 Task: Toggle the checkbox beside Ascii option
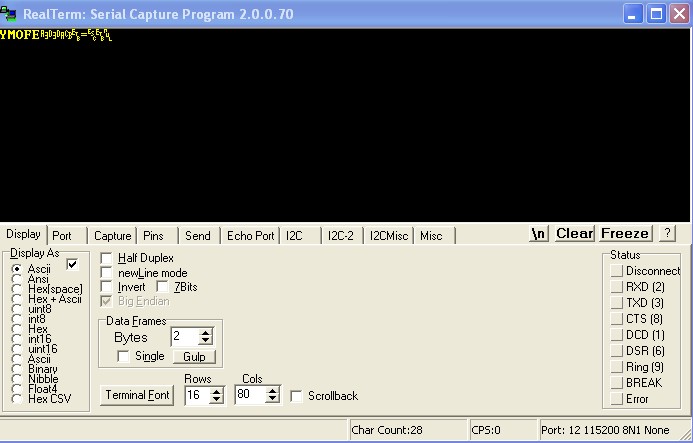pyautogui.click(x=72, y=264)
